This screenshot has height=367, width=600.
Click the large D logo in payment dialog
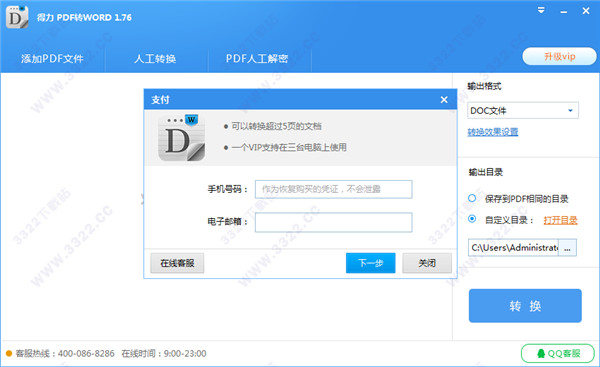[182, 138]
